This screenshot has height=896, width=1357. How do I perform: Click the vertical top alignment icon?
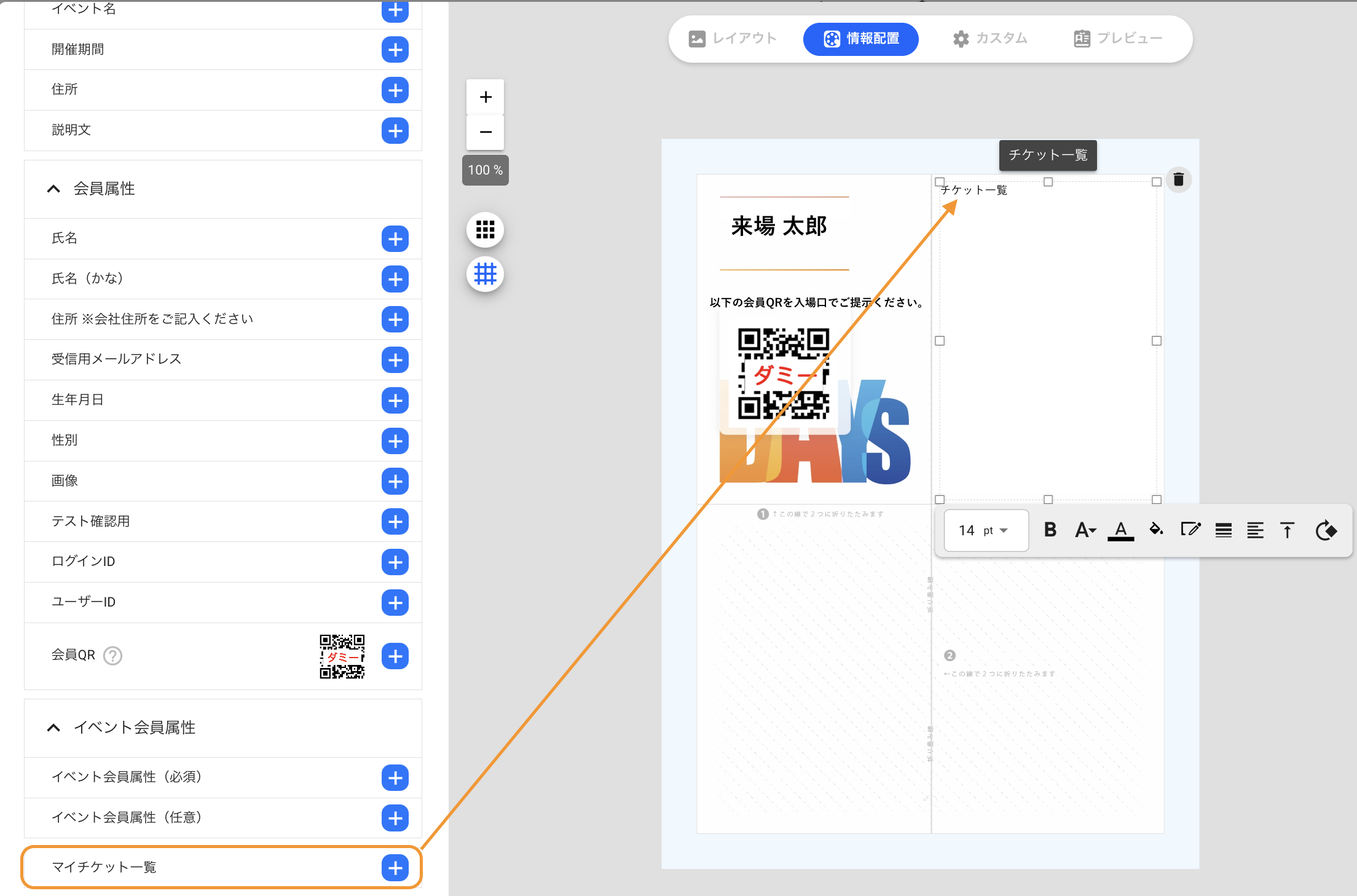pyautogui.click(x=1288, y=530)
